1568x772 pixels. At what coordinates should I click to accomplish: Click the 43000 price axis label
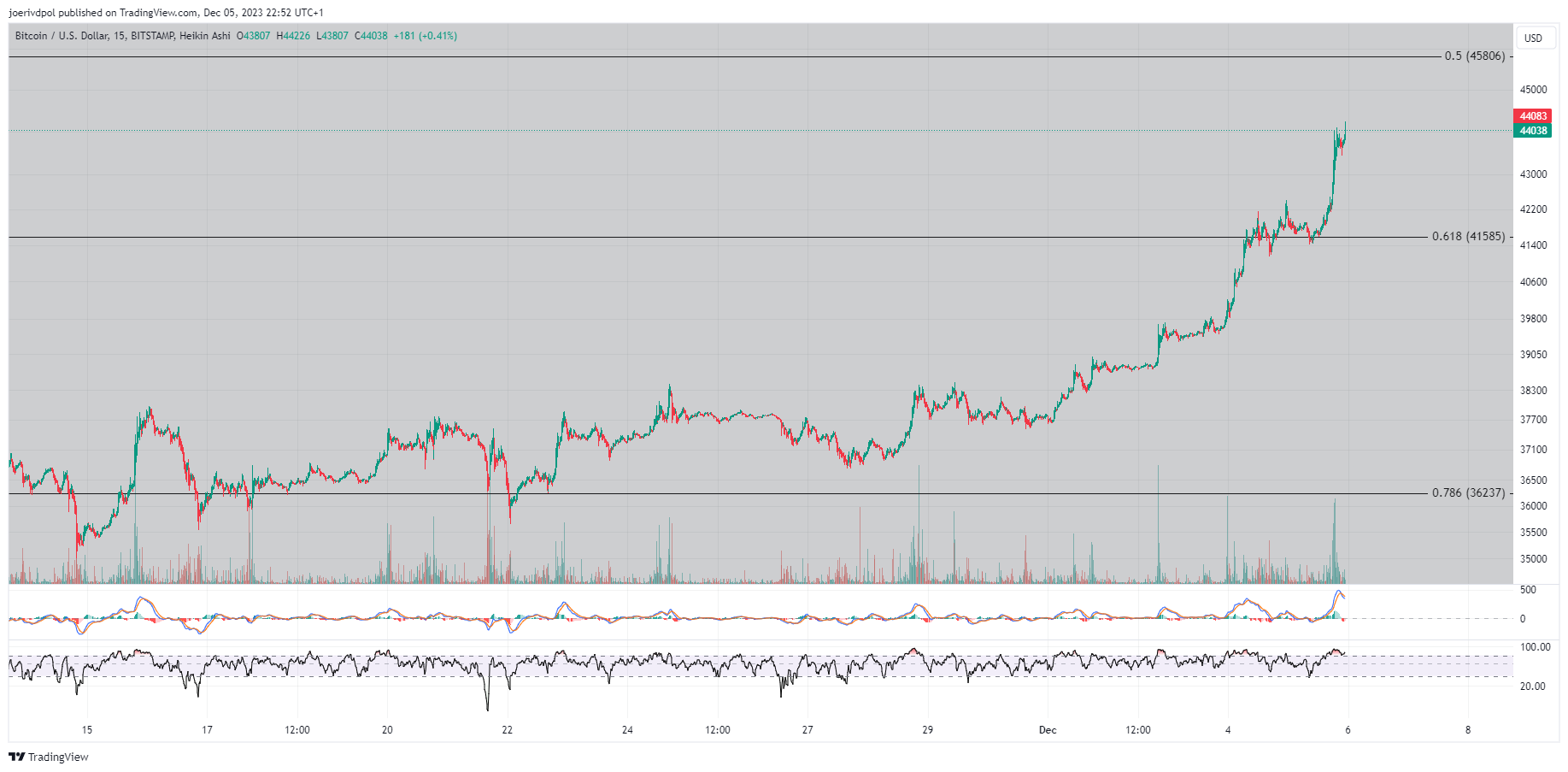(x=1533, y=174)
